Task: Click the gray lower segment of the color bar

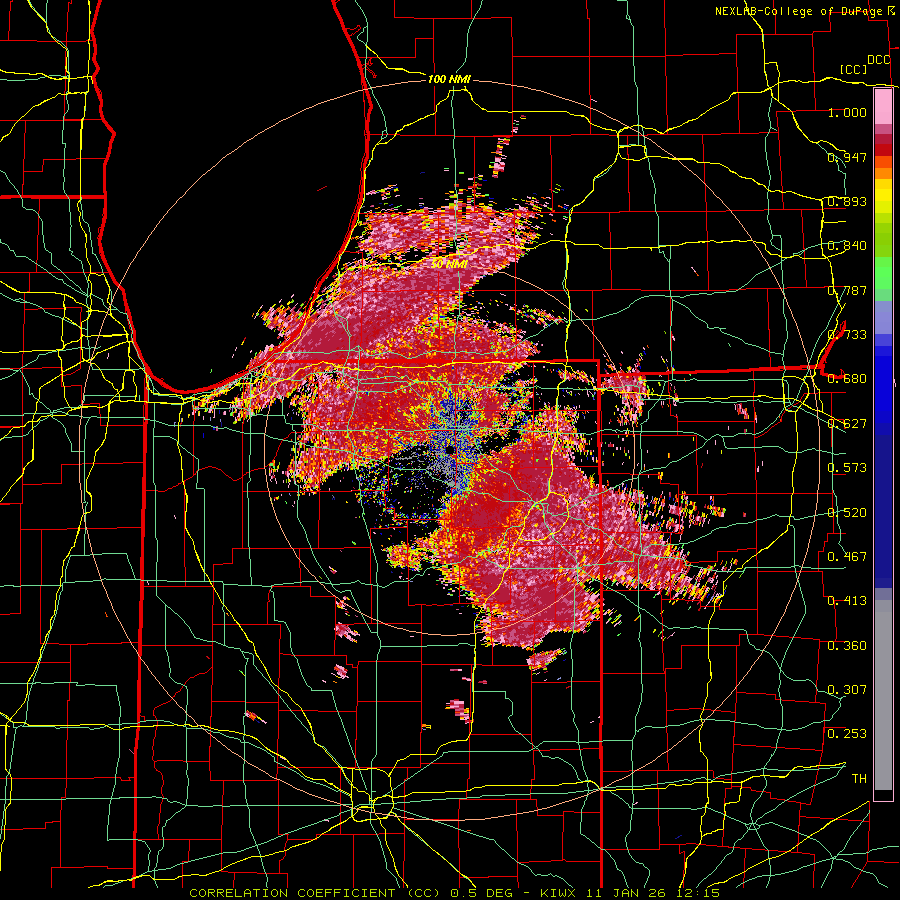Action: pyautogui.click(x=883, y=695)
